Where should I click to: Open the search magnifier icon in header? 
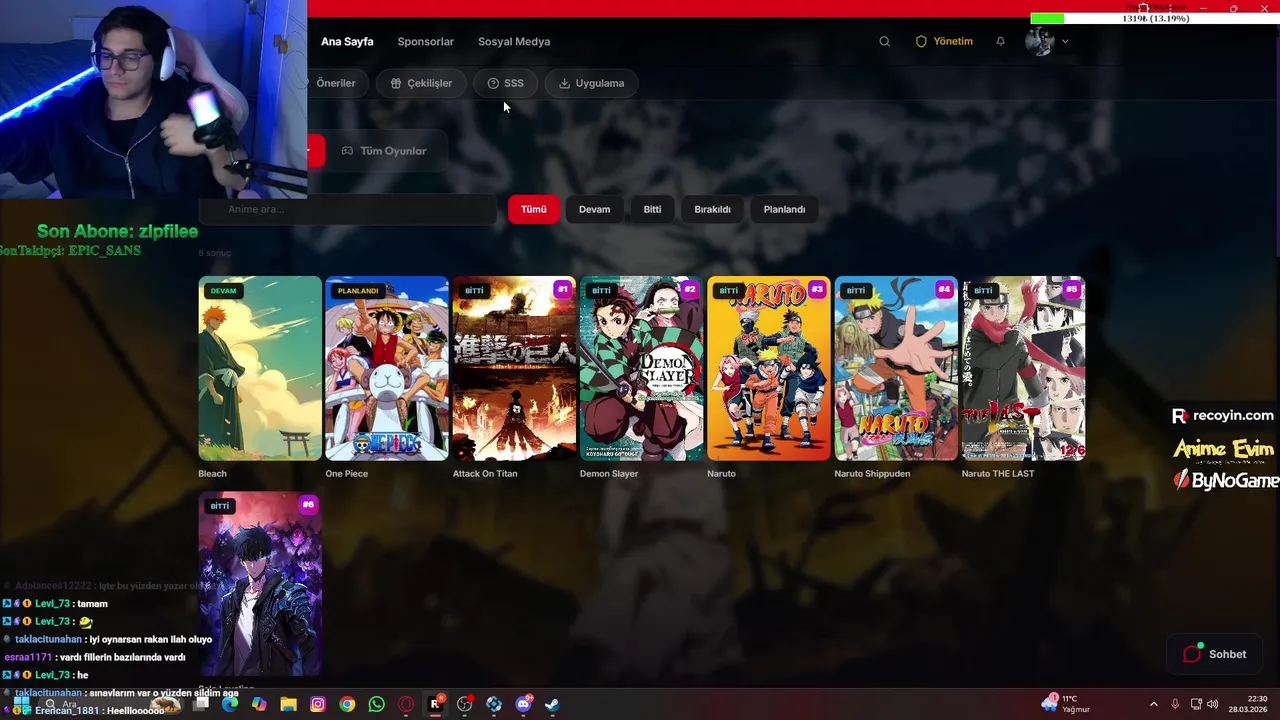[884, 41]
